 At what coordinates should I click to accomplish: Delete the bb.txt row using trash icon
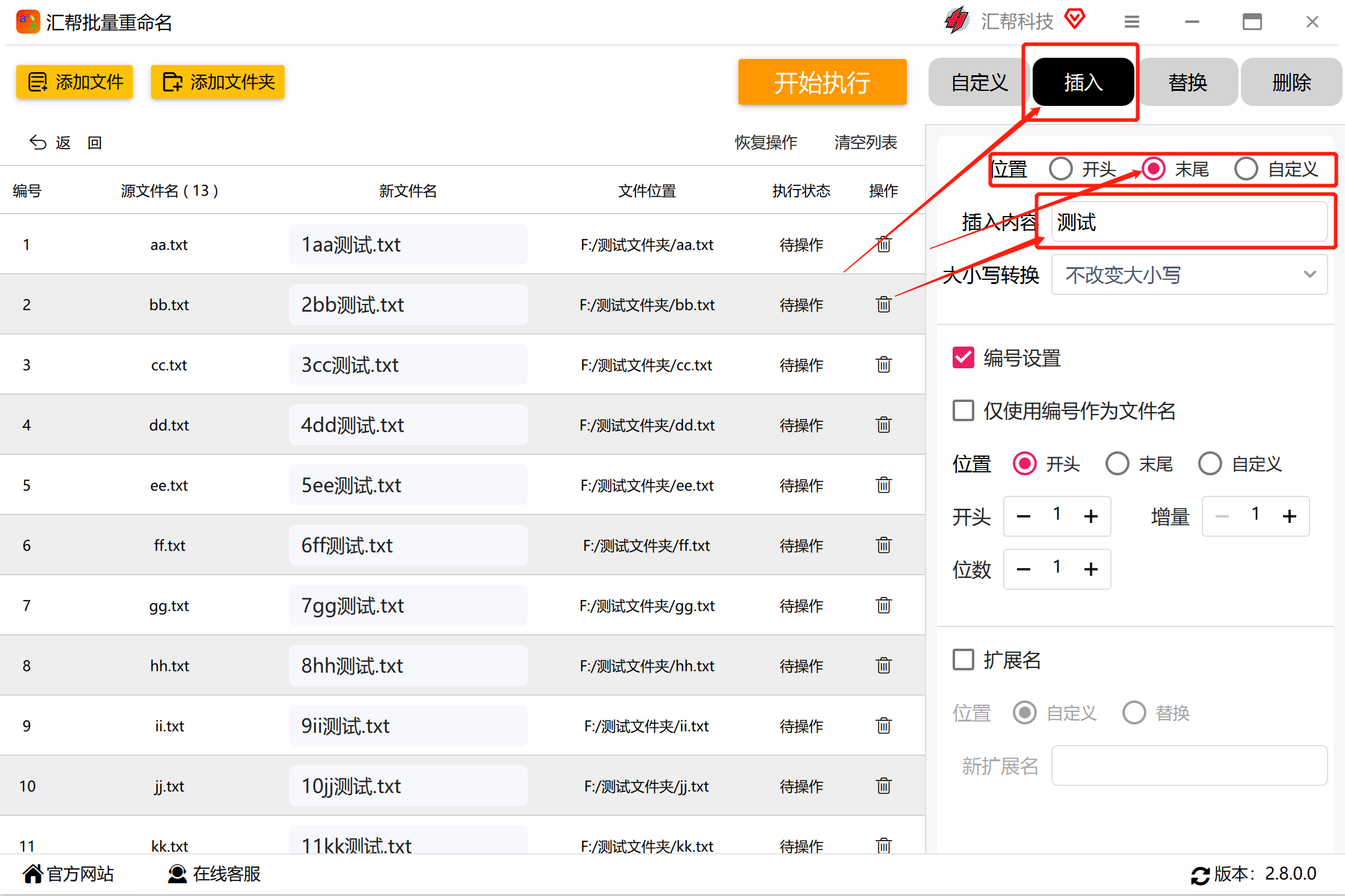coord(883,304)
